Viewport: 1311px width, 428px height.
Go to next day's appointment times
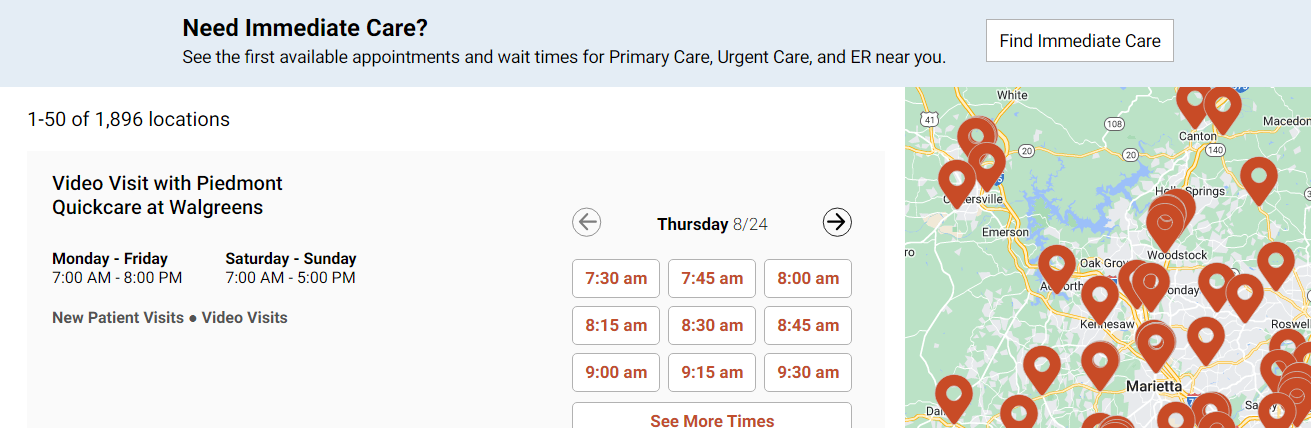[837, 222]
